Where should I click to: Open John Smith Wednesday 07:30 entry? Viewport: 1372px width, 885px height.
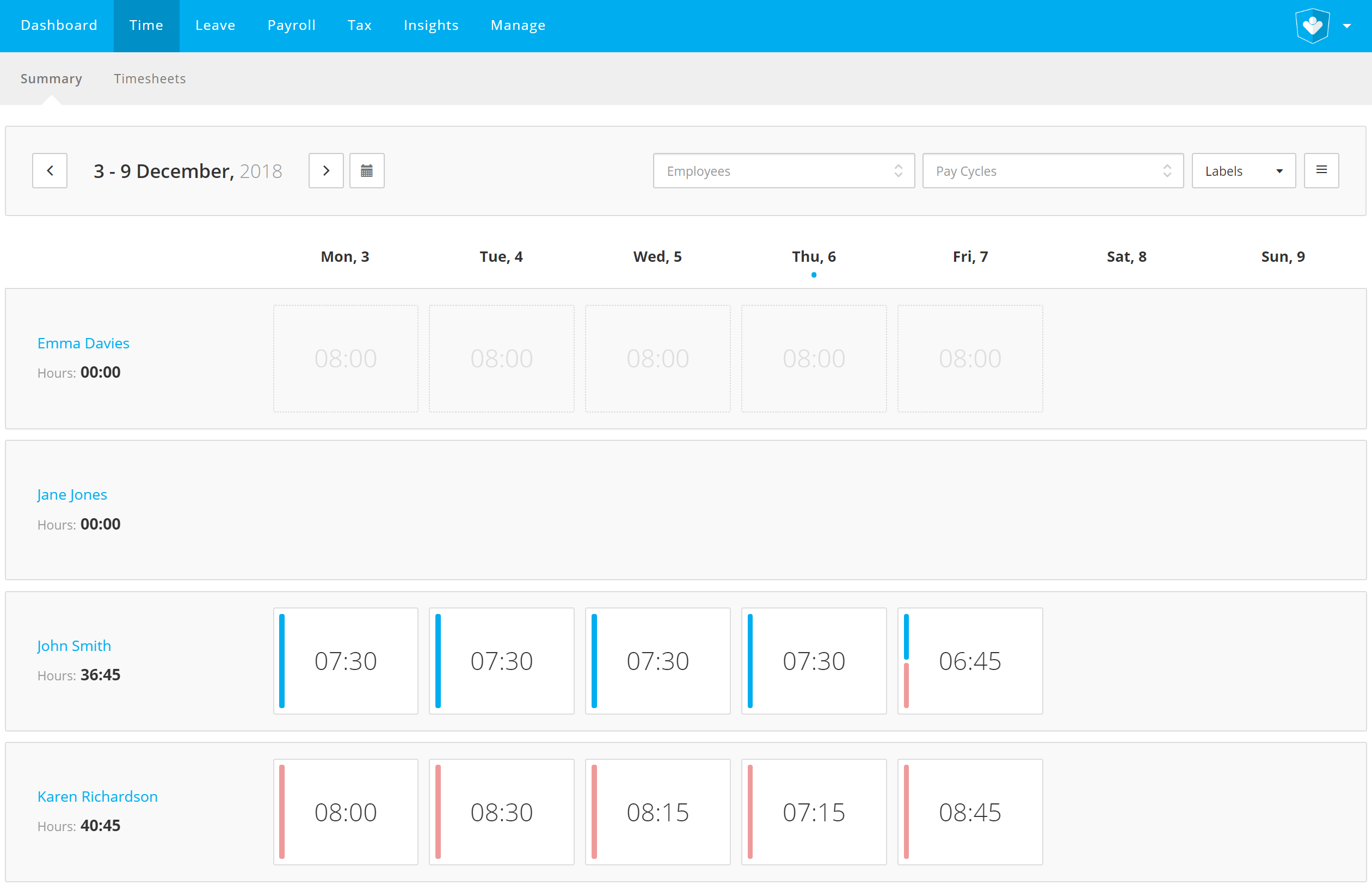click(657, 661)
